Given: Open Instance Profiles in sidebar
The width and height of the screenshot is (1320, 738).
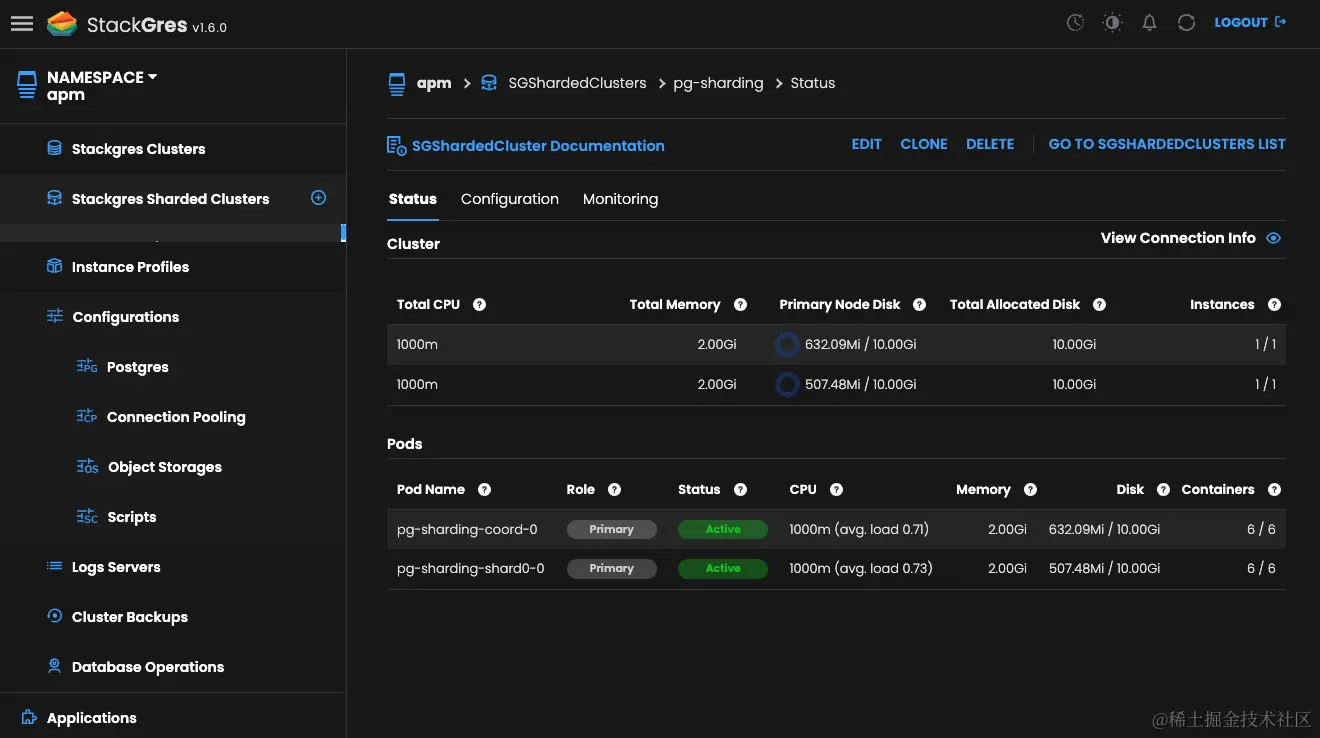Looking at the screenshot, I should 130,267.
